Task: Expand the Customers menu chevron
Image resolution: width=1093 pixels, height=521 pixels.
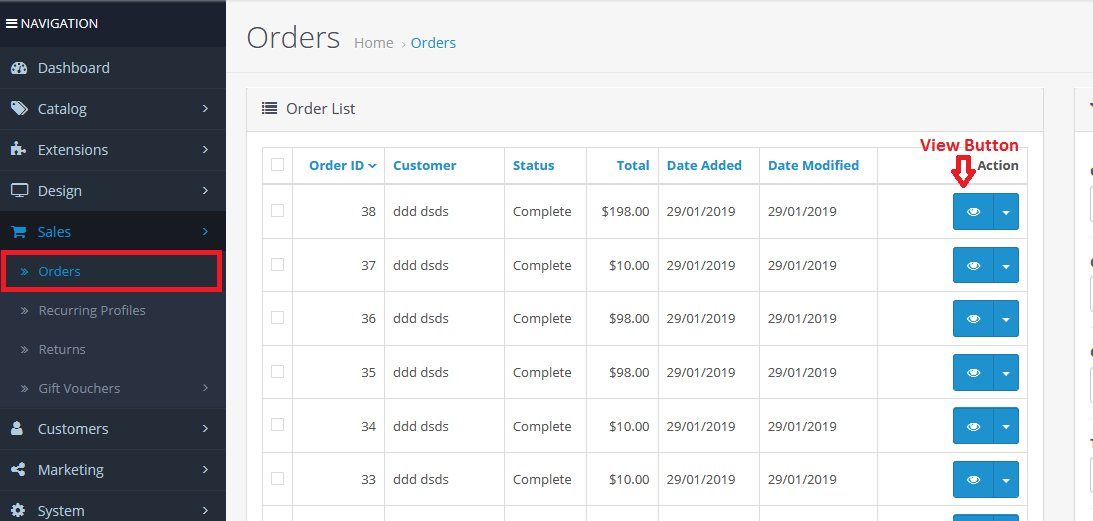Action: point(206,428)
